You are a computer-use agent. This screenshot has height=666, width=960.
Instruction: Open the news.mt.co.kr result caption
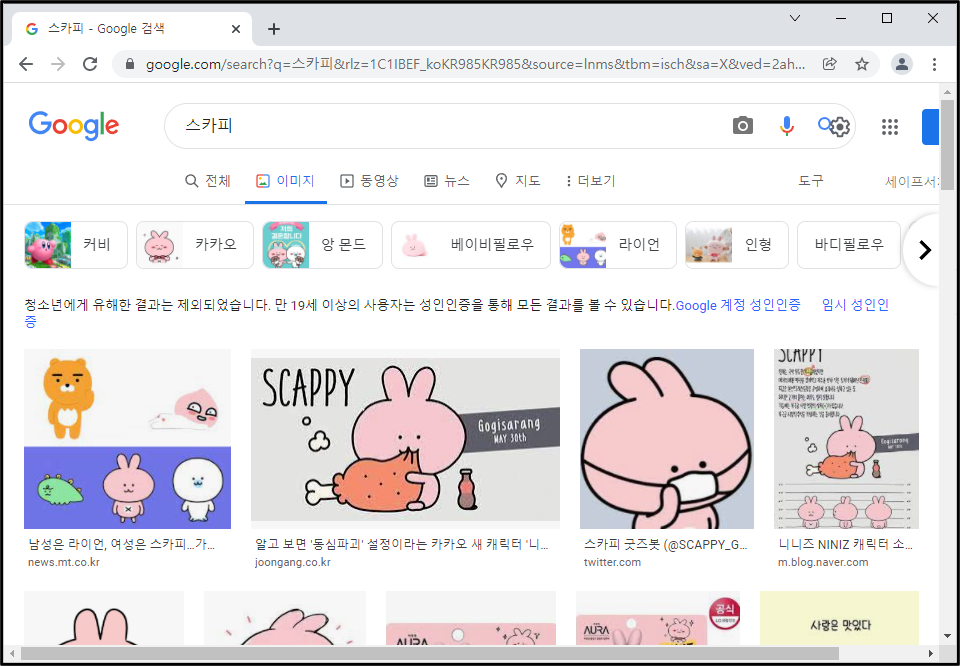click(122, 552)
